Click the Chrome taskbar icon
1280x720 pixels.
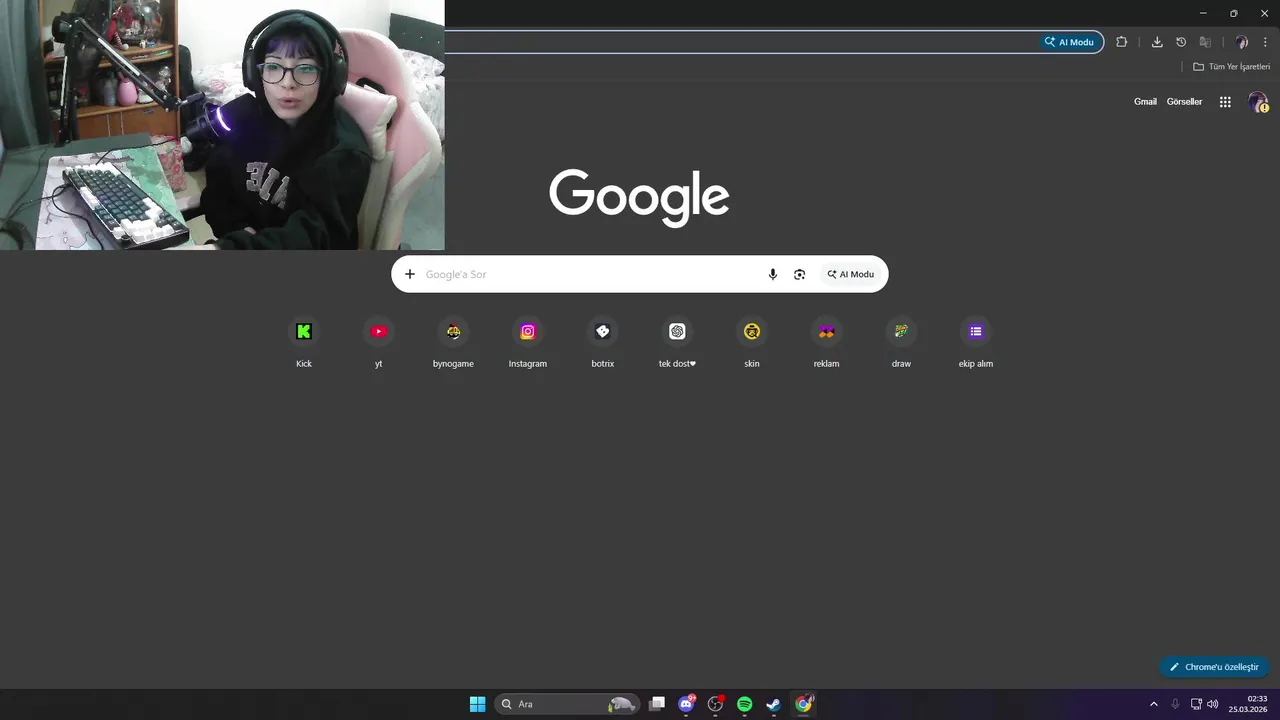[803, 704]
